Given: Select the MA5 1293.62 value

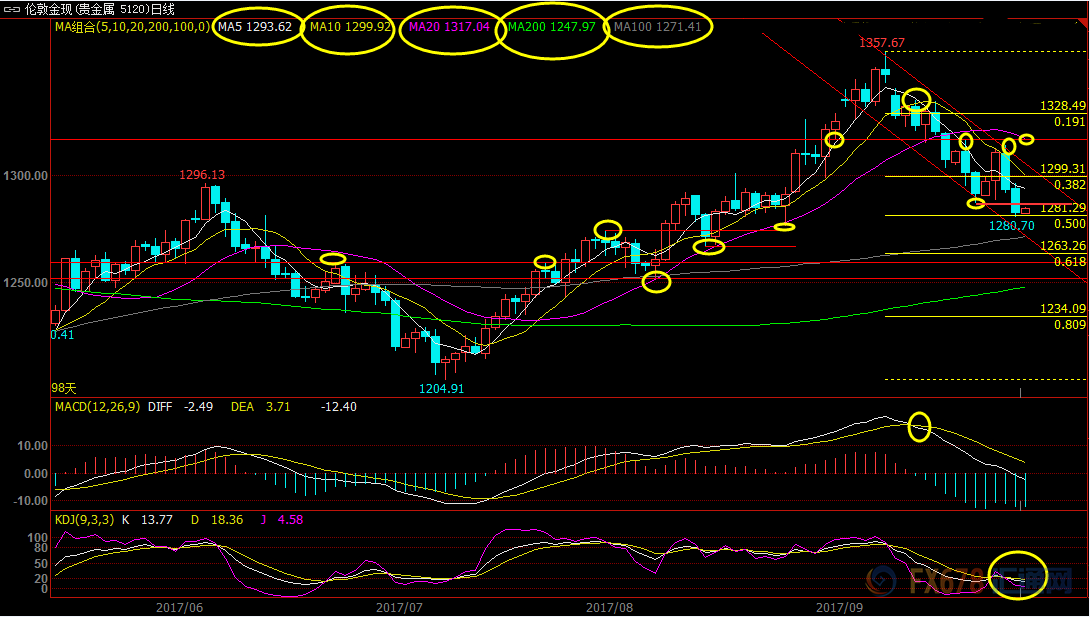Looking at the screenshot, I should pyautogui.click(x=255, y=27).
